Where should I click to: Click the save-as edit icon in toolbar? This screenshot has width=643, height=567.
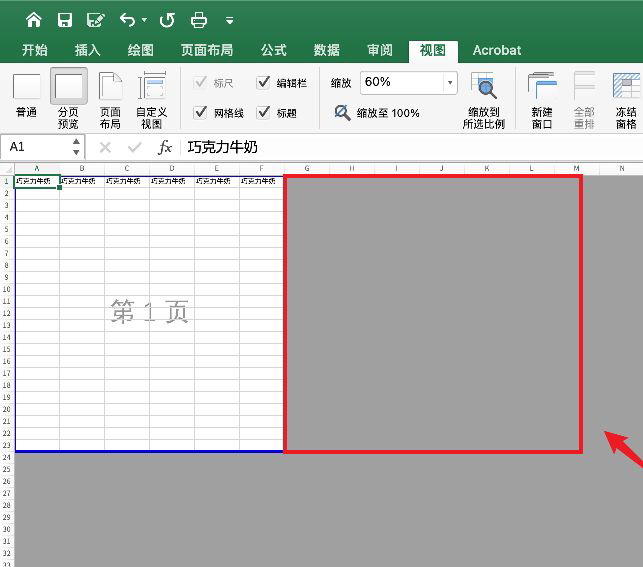(x=96, y=20)
